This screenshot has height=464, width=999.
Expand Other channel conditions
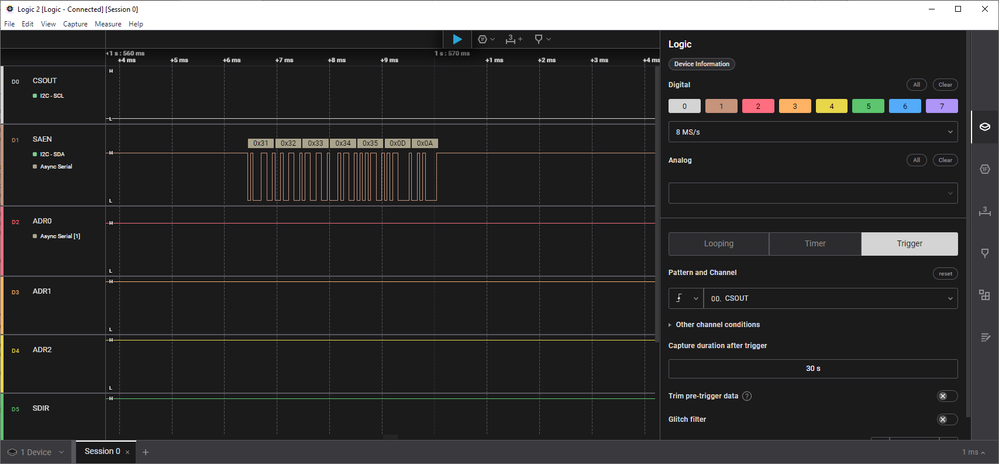(714, 324)
